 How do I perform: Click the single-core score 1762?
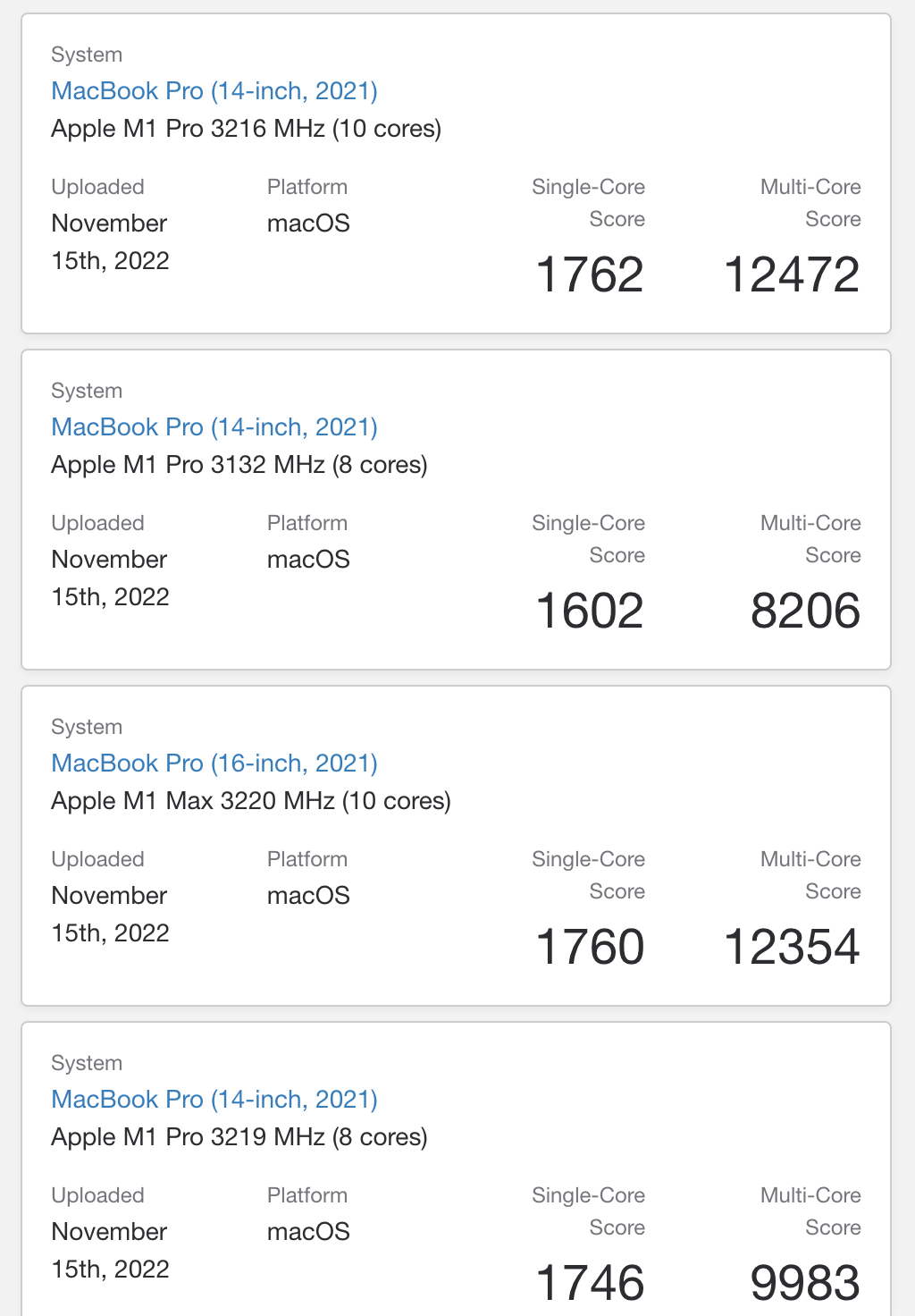pos(590,274)
